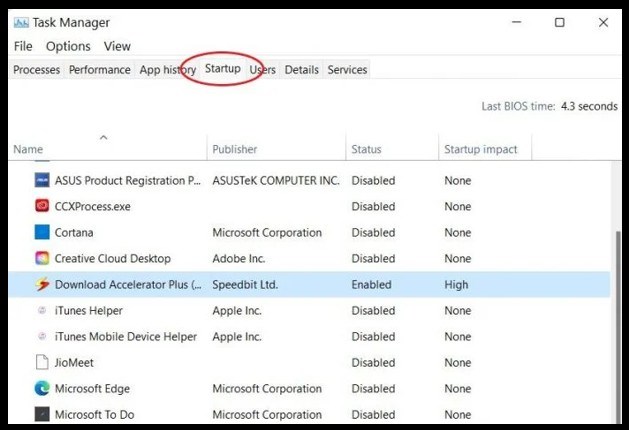629x430 pixels.
Task: Click the ASUSTeK COMPUTER INC. publisher cell
Action: point(276,181)
